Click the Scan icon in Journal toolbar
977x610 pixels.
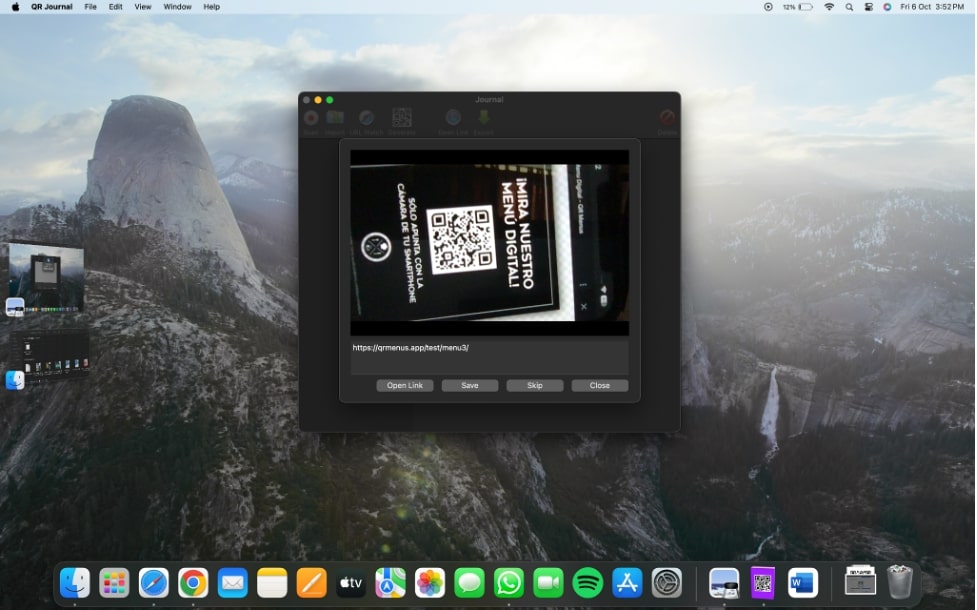311,118
